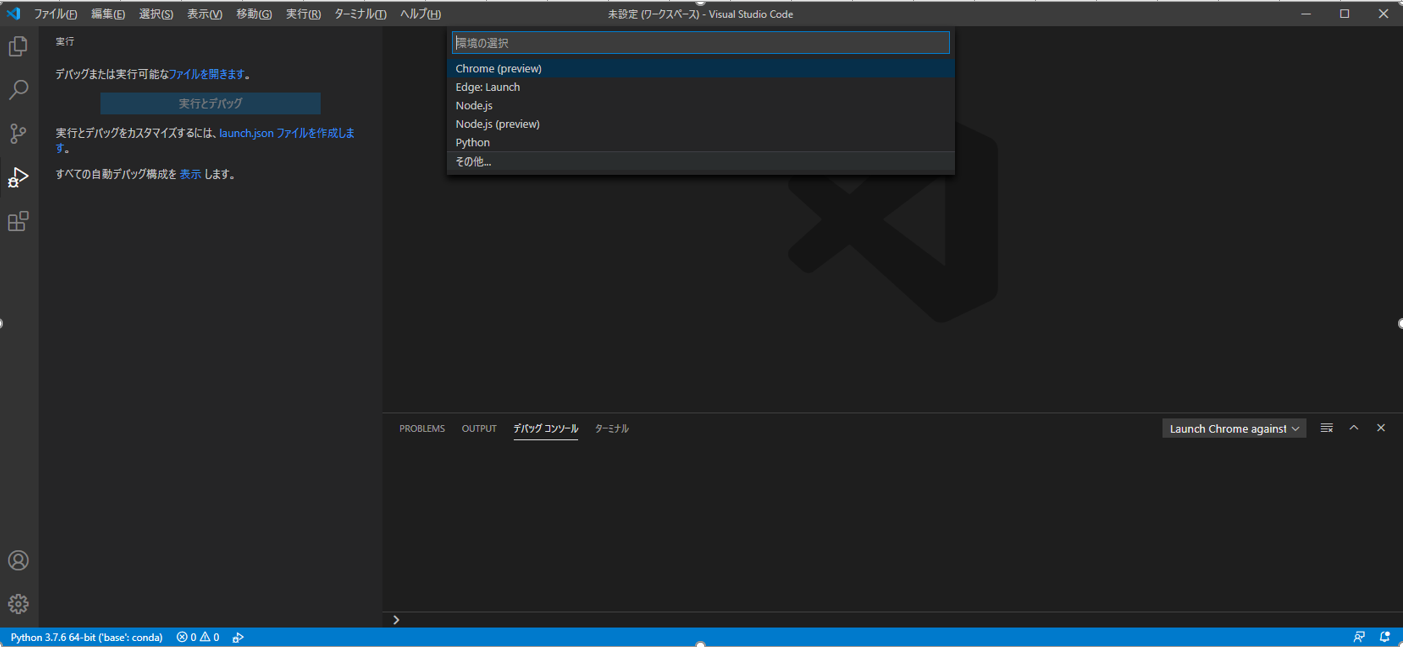Viewport: 1403px width, 647px height.
Task: Select その他... option
Action: [x=700, y=161]
